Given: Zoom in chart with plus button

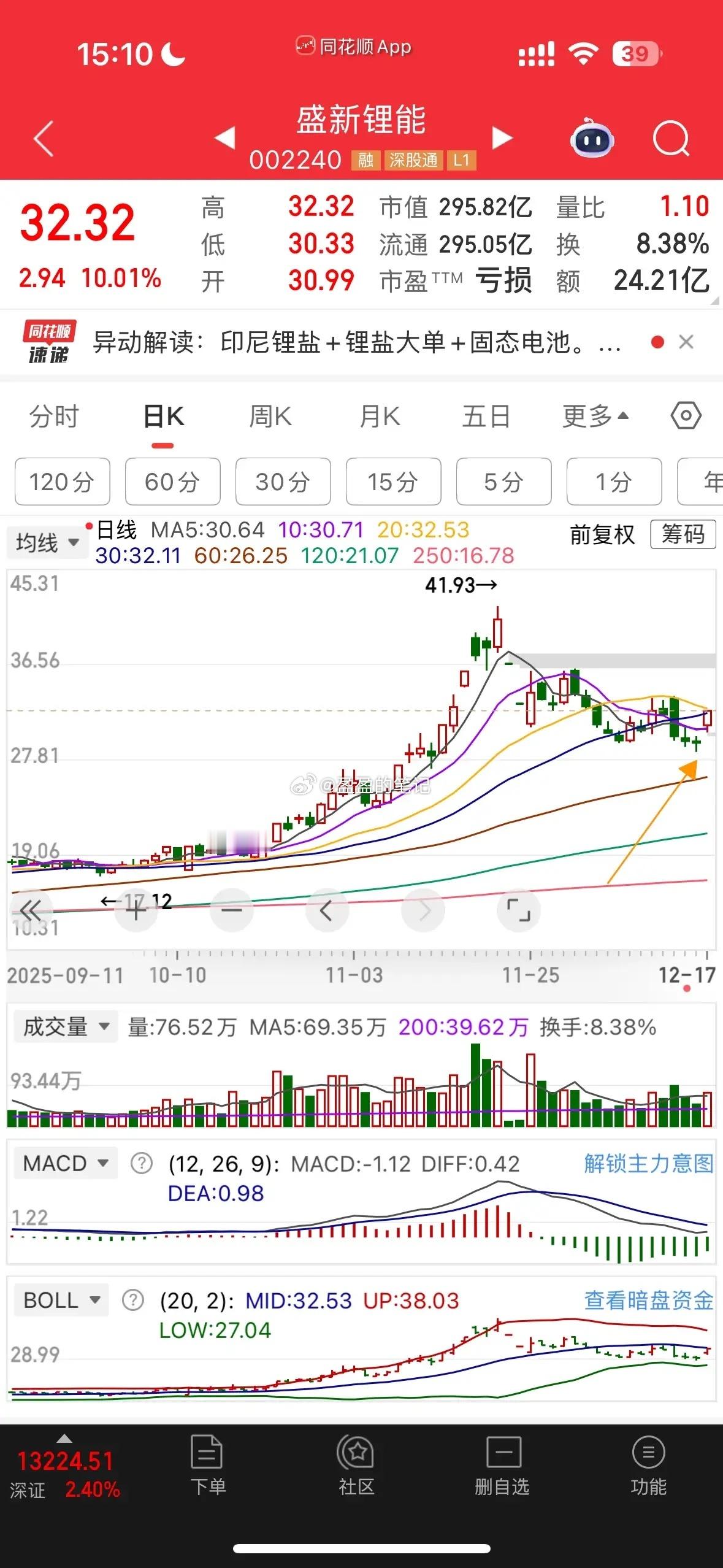Looking at the screenshot, I should pyautogui.click(x=136, y=910).
